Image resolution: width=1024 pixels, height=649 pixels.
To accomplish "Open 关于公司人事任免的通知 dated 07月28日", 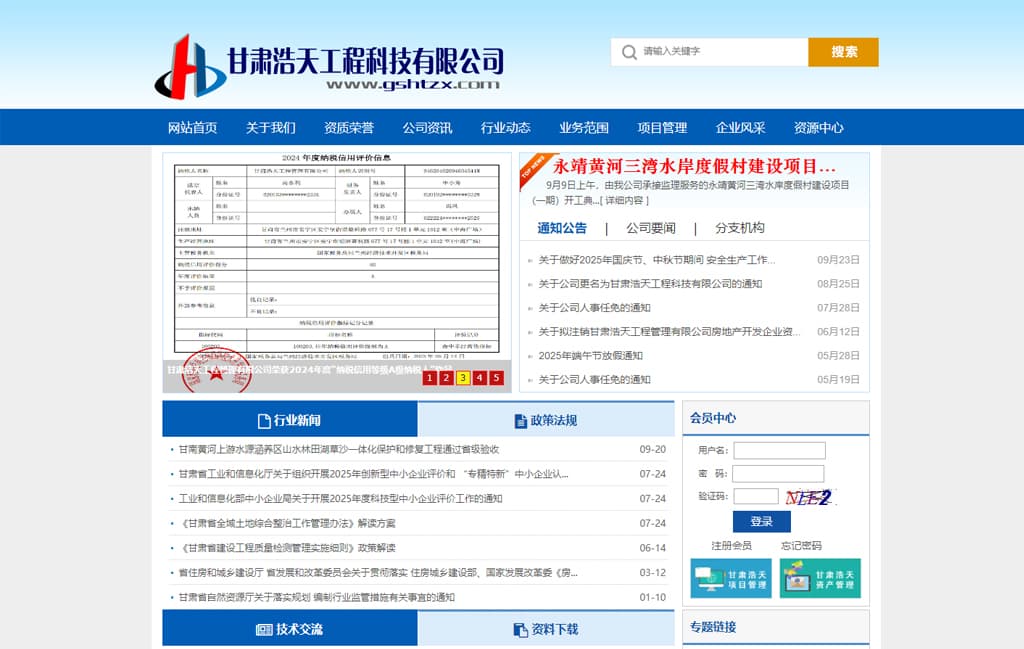I will (x=594, y=308).
